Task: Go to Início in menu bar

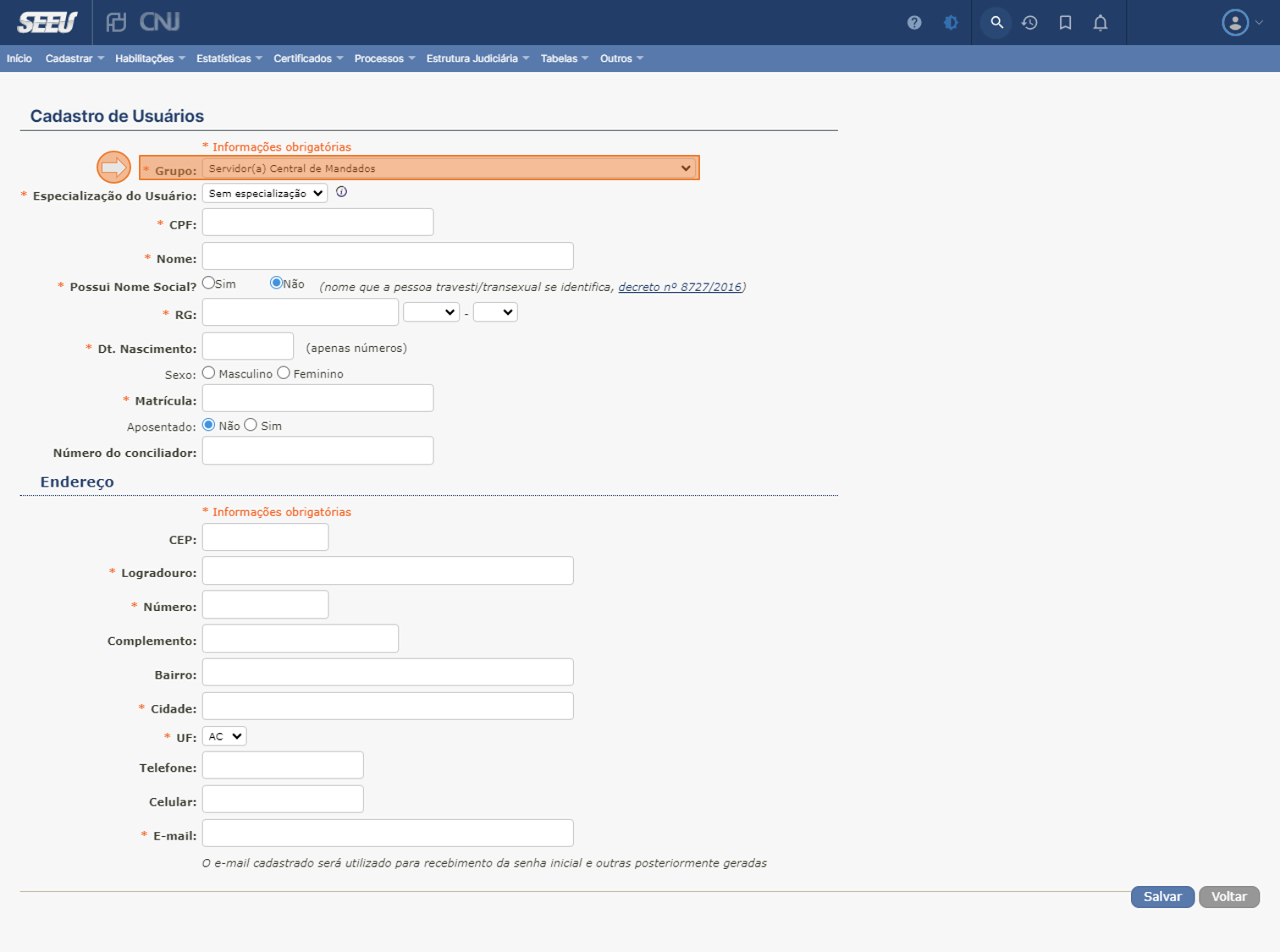Action: pos(19,58)
